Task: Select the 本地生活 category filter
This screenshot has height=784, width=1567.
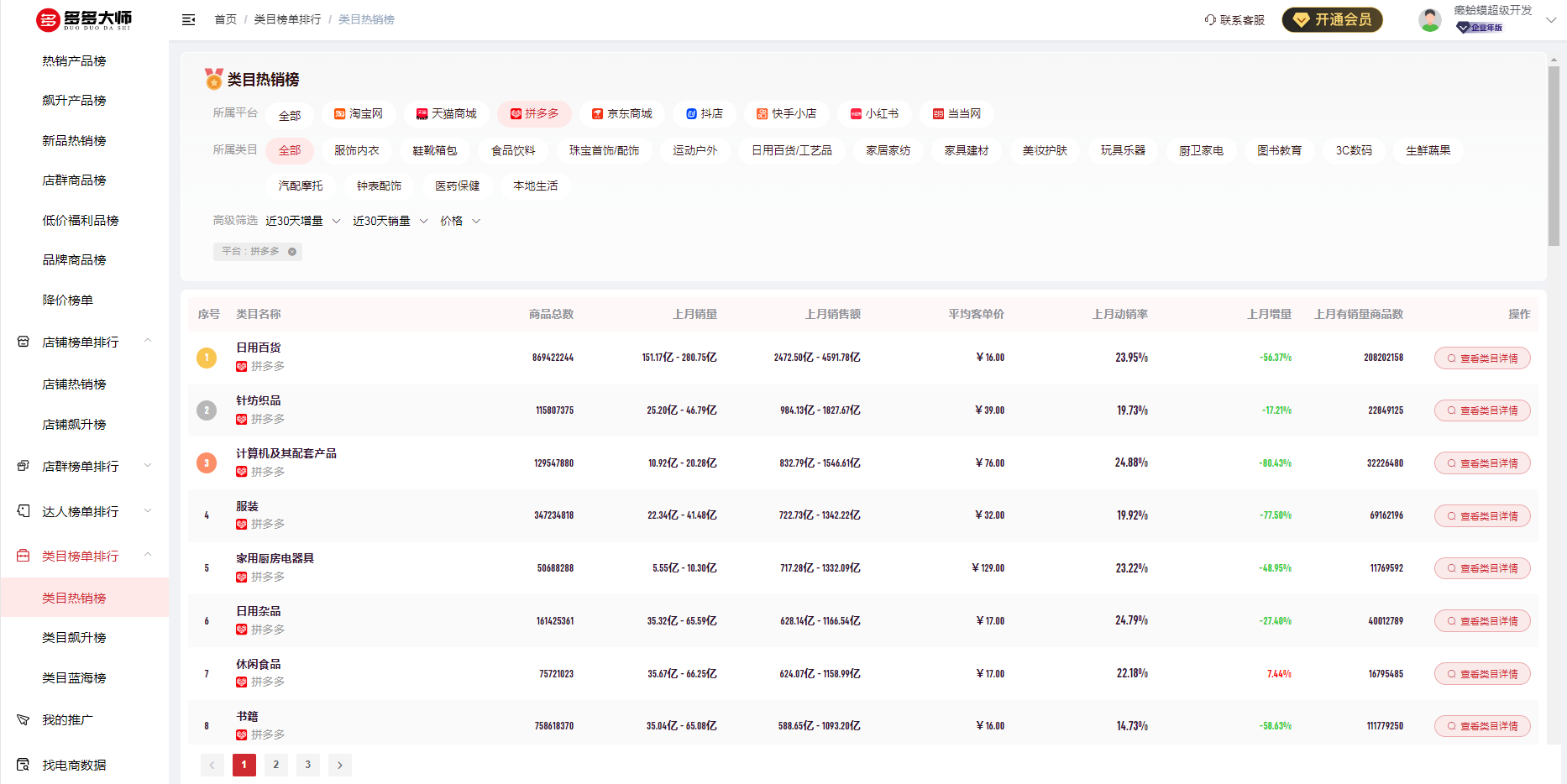Action: pyautogui.click(x=536, y=186)
